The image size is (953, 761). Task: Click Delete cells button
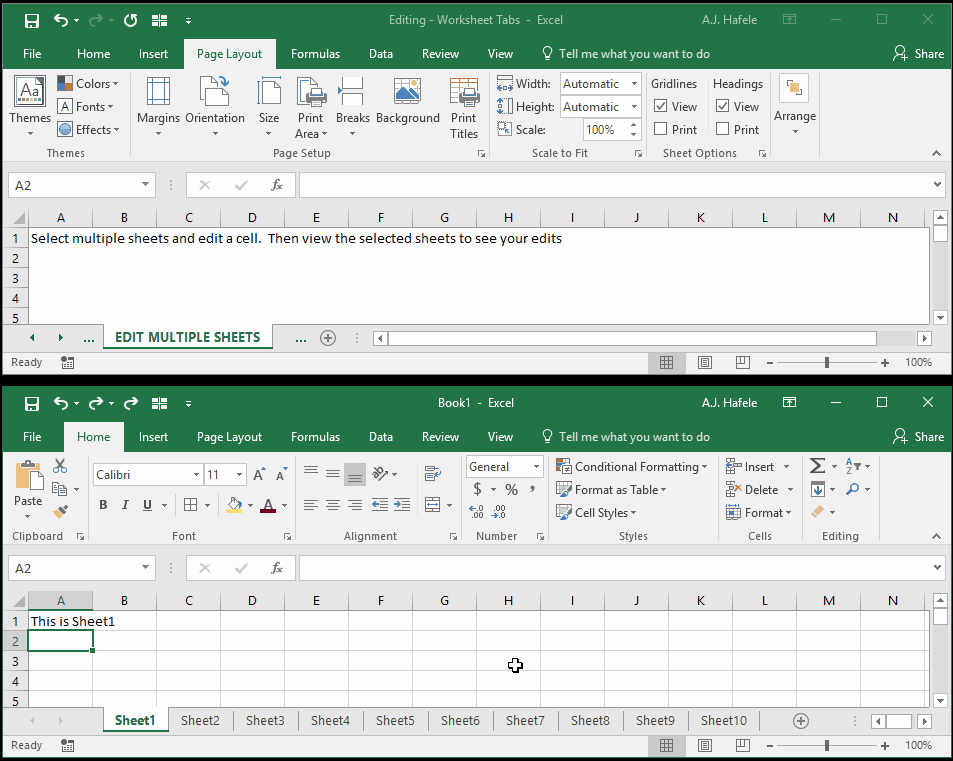click(x=752, y=489)
